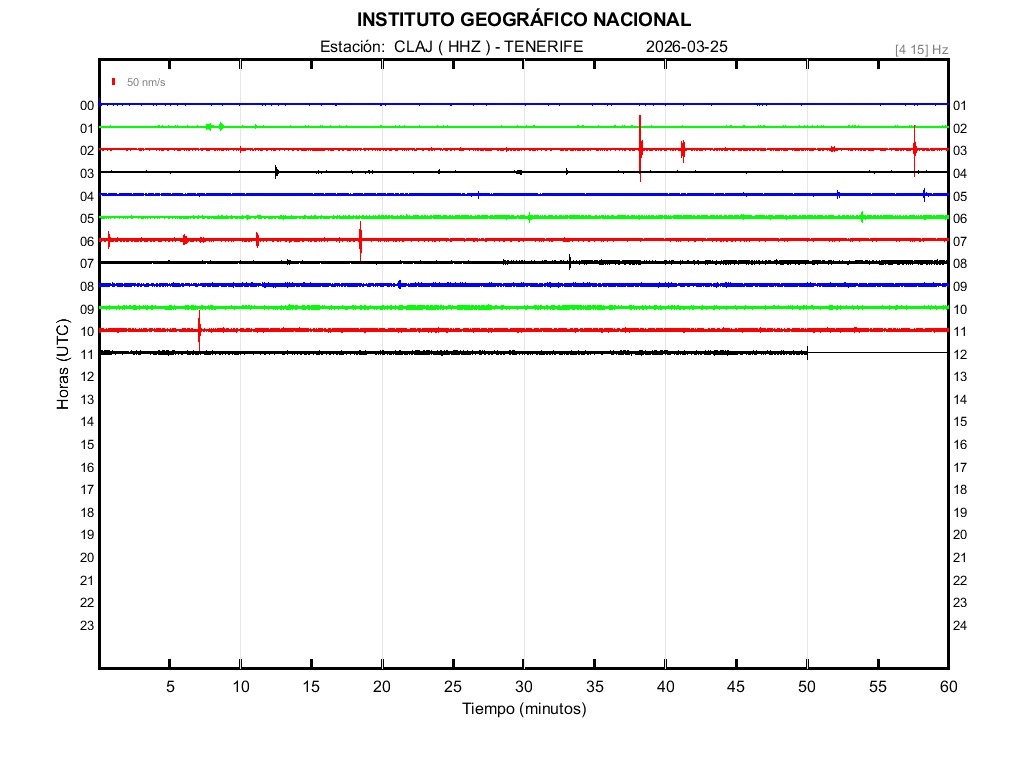The height and width of the screenshot is (768, 1024).
Task: Click the left-side hour label 23
Action: [87, 625]
